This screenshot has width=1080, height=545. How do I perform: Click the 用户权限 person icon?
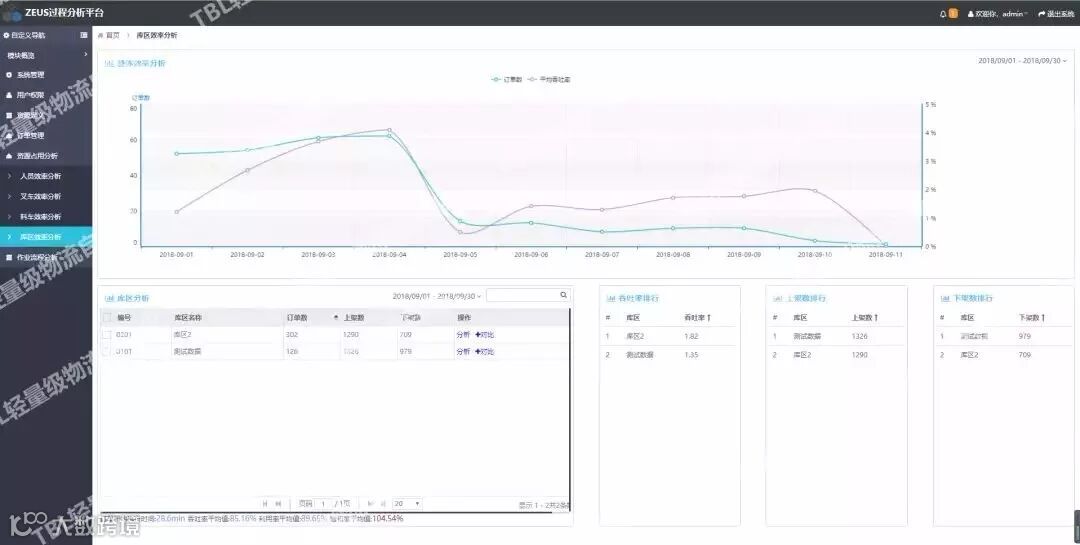(x=9, y=95)
